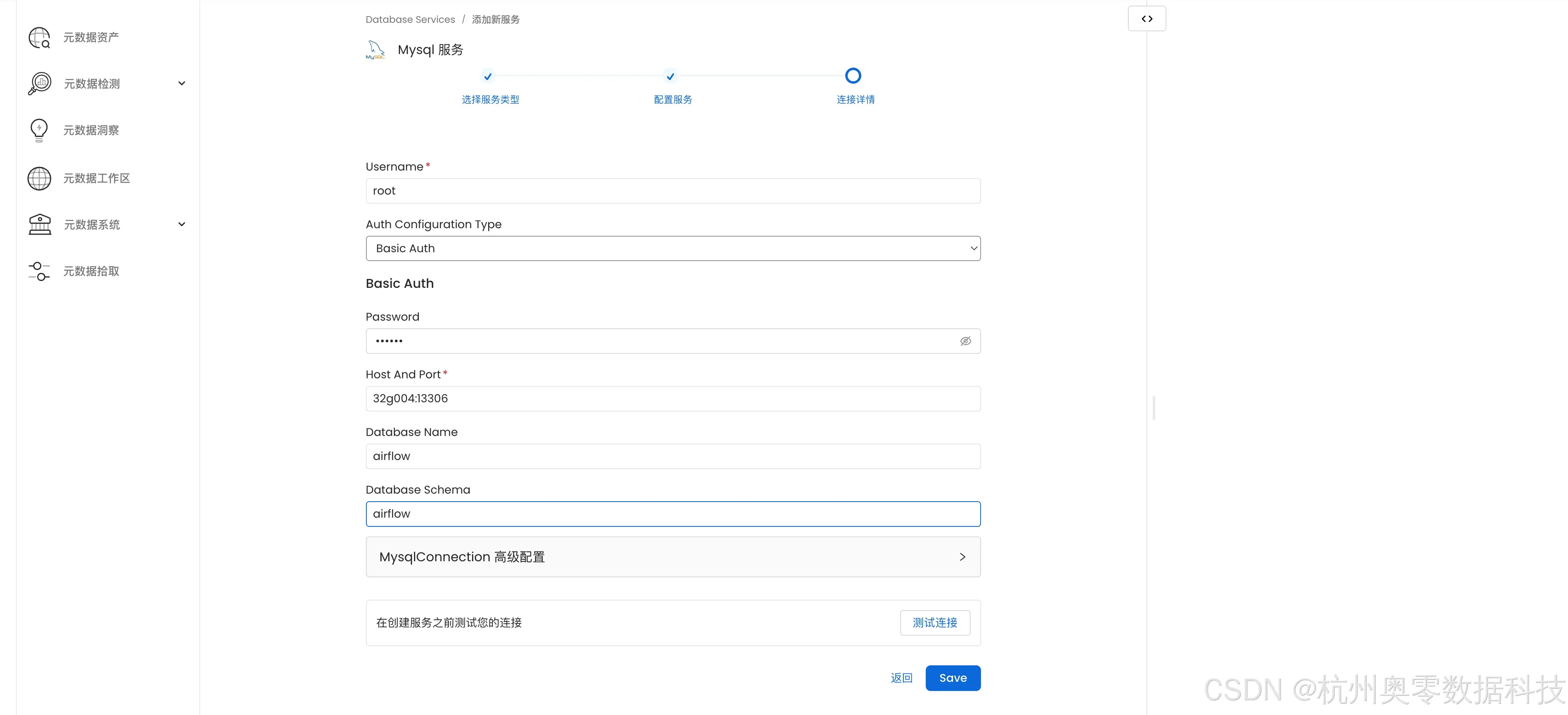Click the 元数据洞察 lightbulb icon
The height and width of the screenshot is (715, 1568).
click(x=39, y=130)
